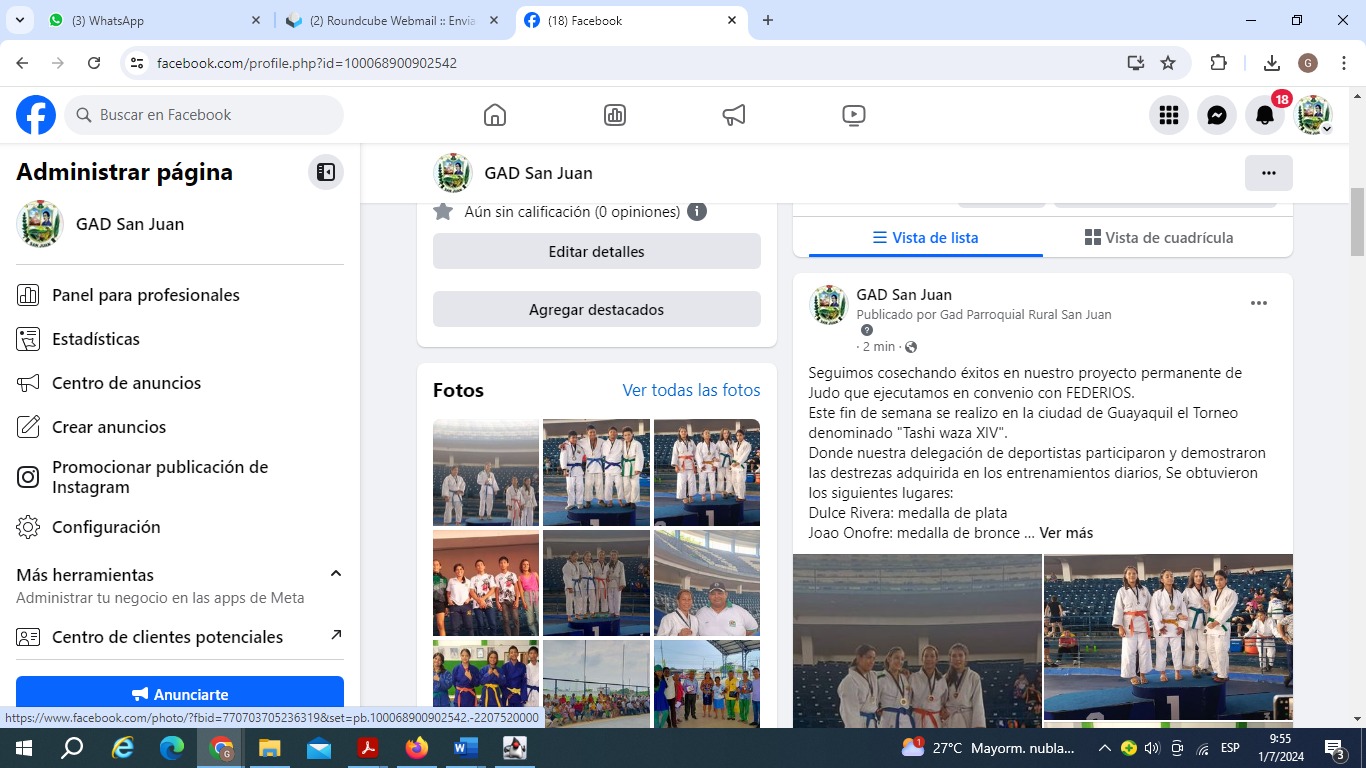Switch to Vista de cuadrícula
The height and width of the screenshot is (768, 1366).
pyautogui.click(x=1159, y=238)
